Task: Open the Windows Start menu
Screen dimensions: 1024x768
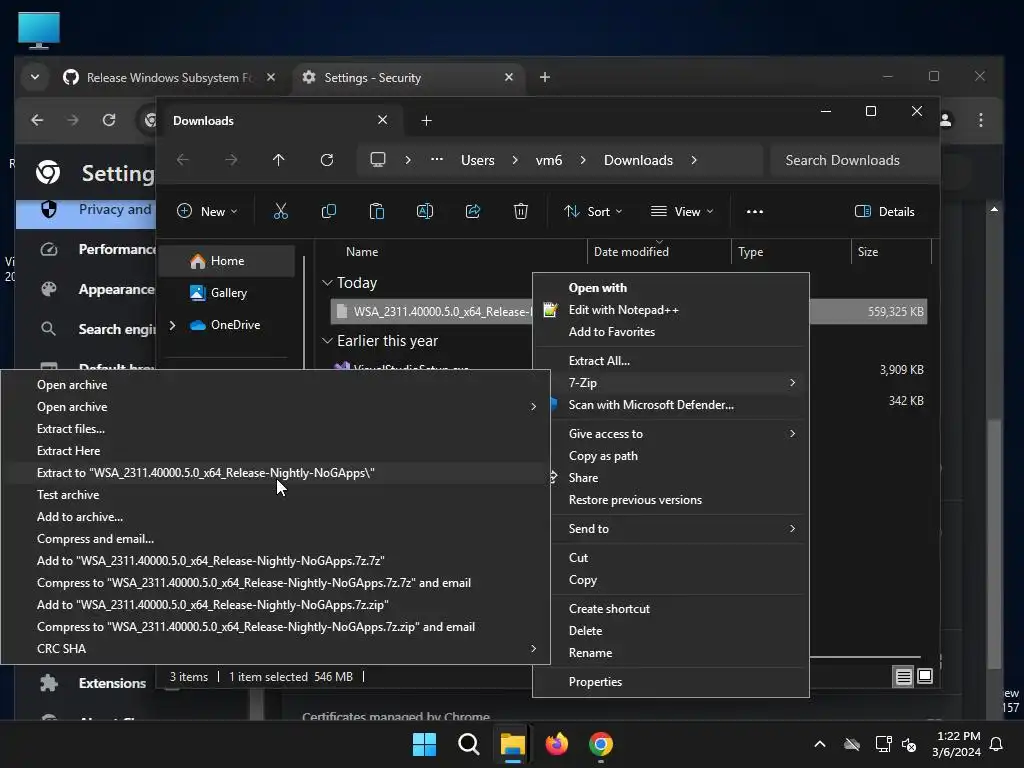Action: 424,744
